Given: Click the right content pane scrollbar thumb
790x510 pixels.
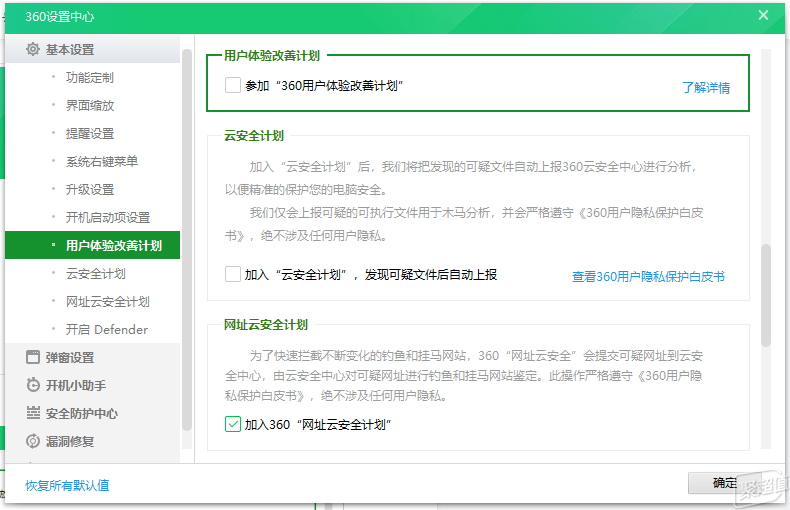Looking at the screenshot, I should pyautogui.click(x=766, y=295).
